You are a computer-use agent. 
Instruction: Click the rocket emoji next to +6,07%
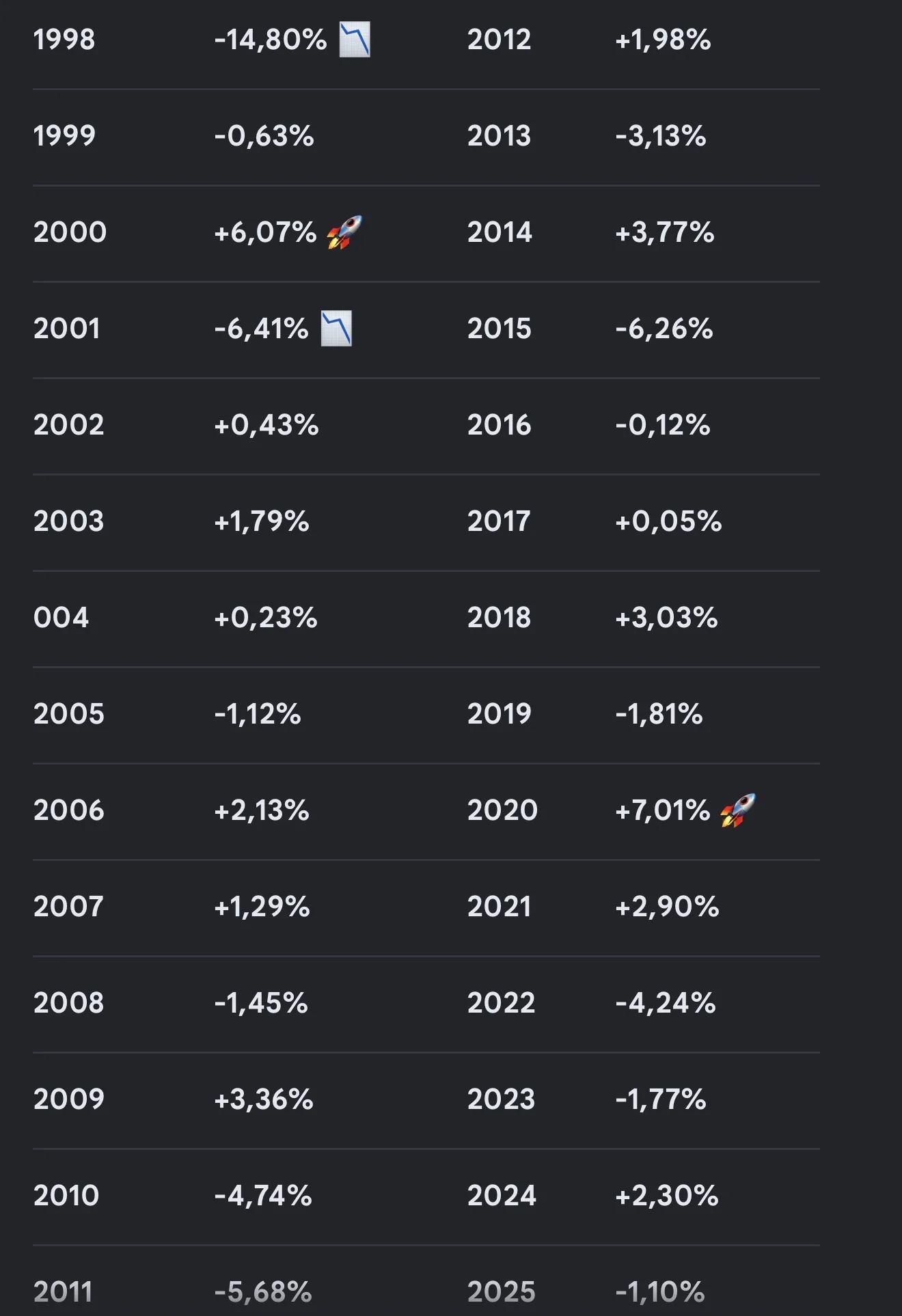tap(344, 232)
